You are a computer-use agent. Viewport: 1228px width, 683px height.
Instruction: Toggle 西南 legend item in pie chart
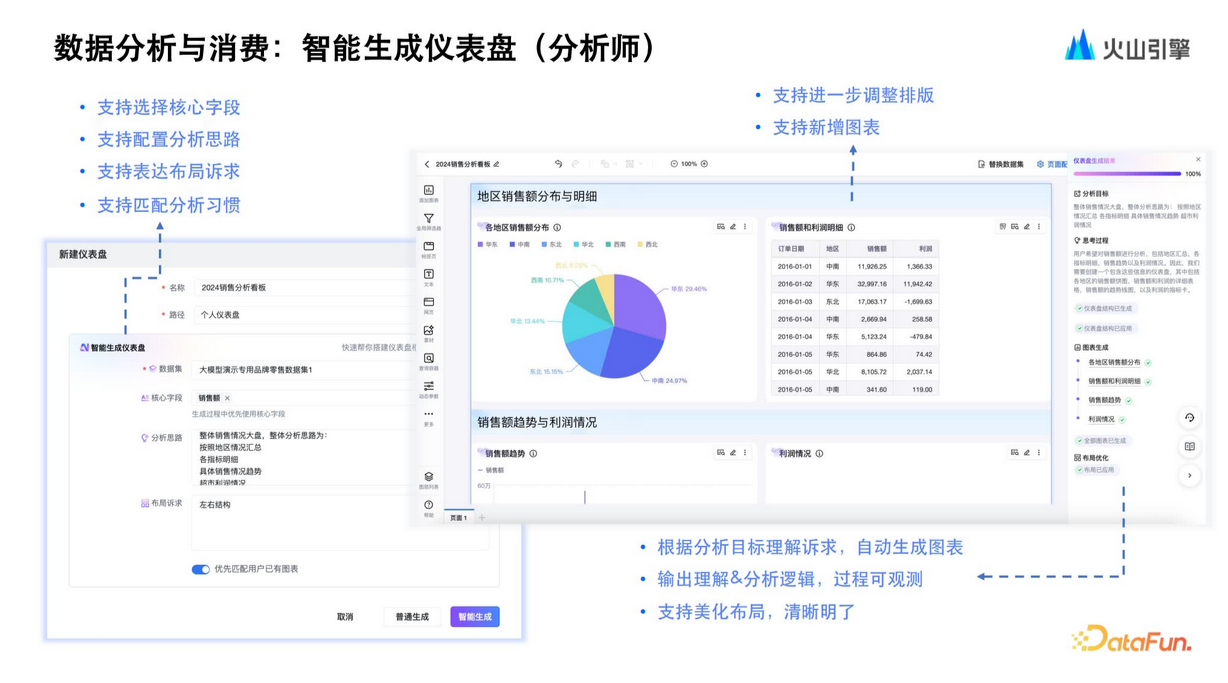(x=616, y=244)
